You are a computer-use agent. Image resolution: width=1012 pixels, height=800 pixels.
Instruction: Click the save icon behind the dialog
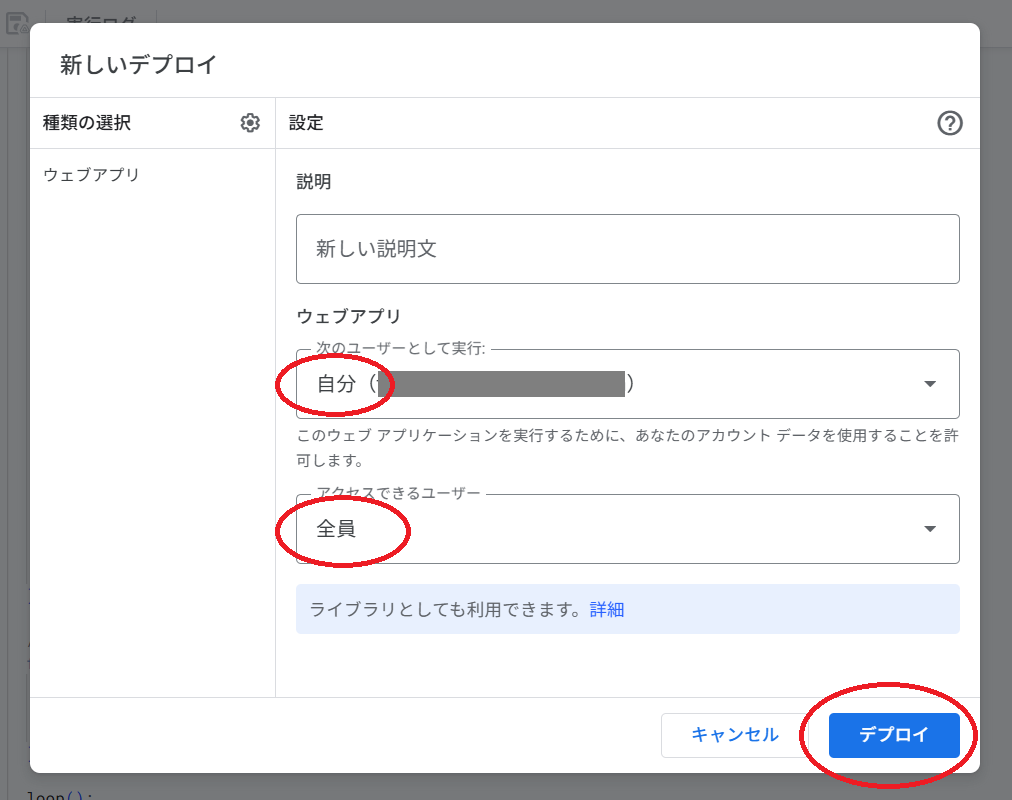point(17,23)
